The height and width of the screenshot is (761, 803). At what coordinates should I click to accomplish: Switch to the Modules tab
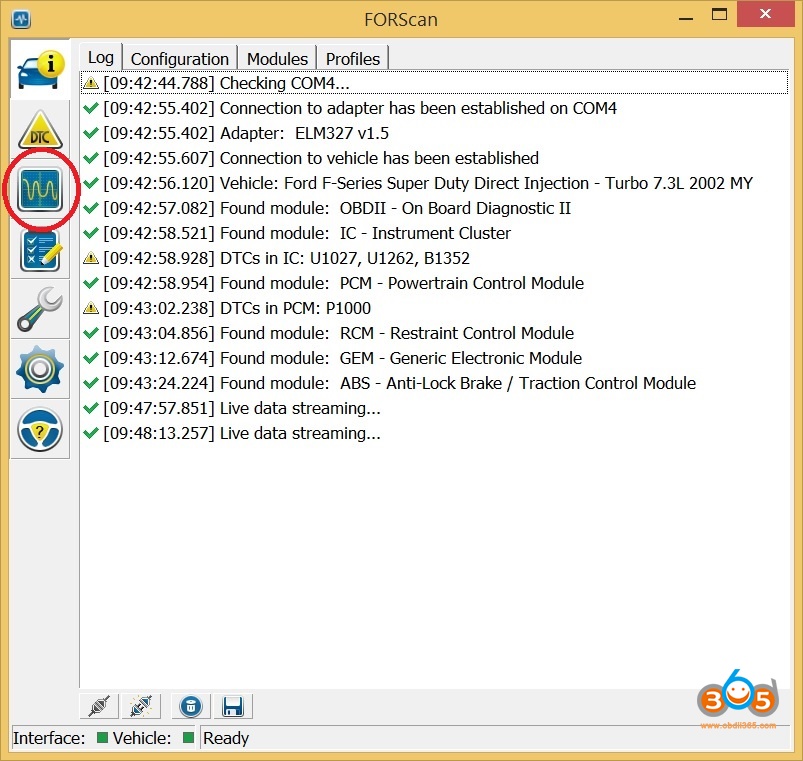pos(277,59)
